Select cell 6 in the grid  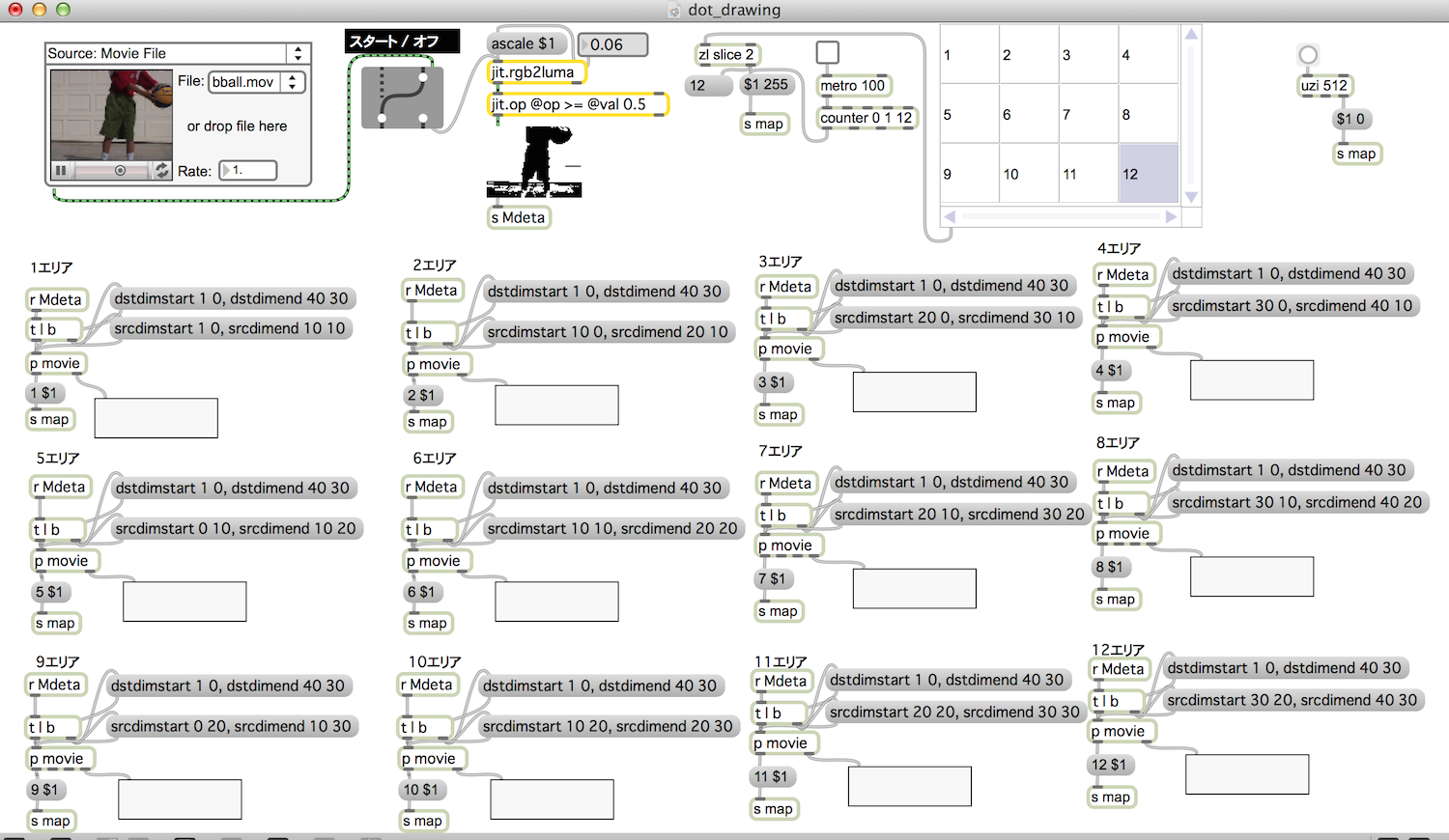point(1029,114)
